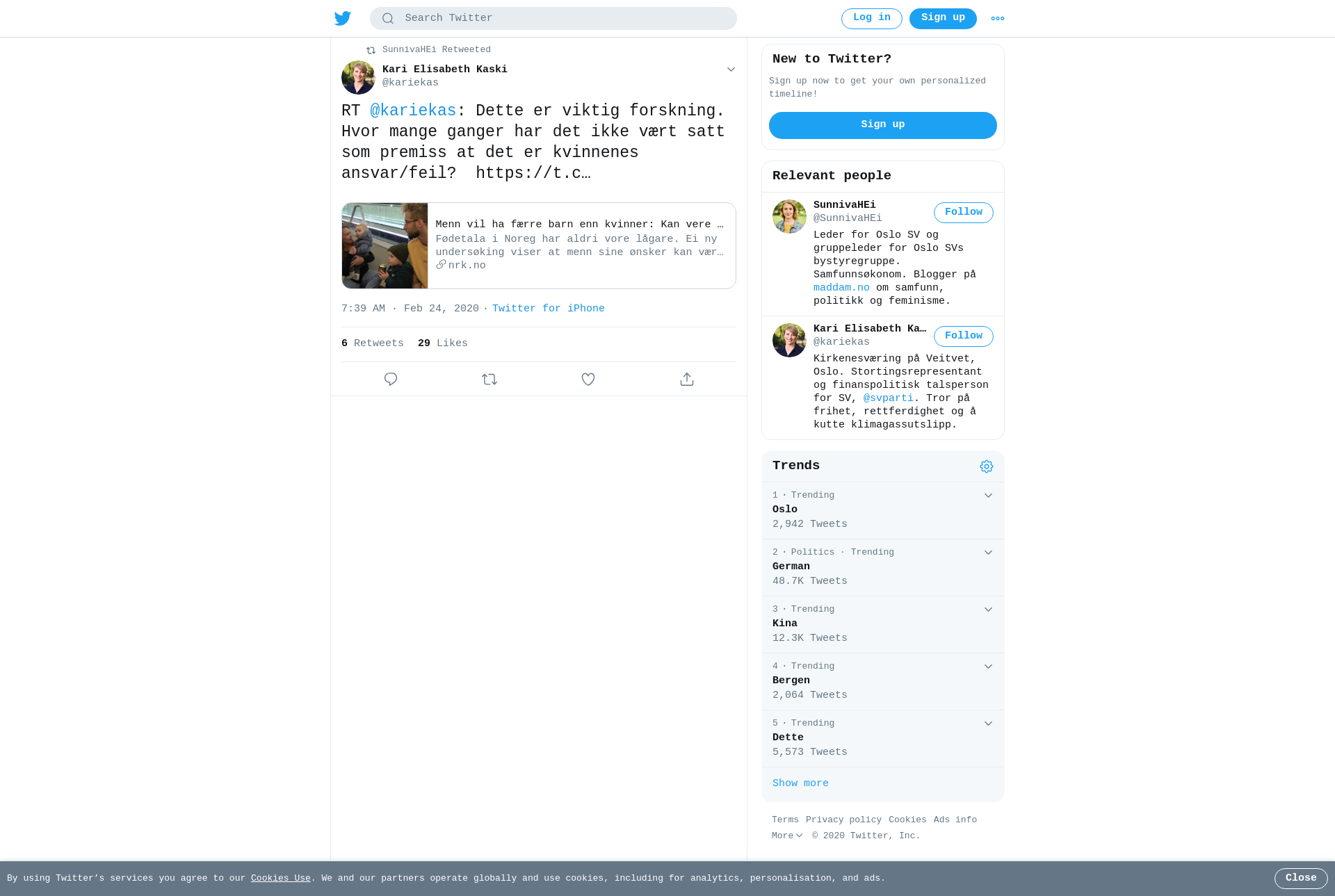
Task: Open the Log in button in the header
Action: pyautogui.click(x=871, y=19)
